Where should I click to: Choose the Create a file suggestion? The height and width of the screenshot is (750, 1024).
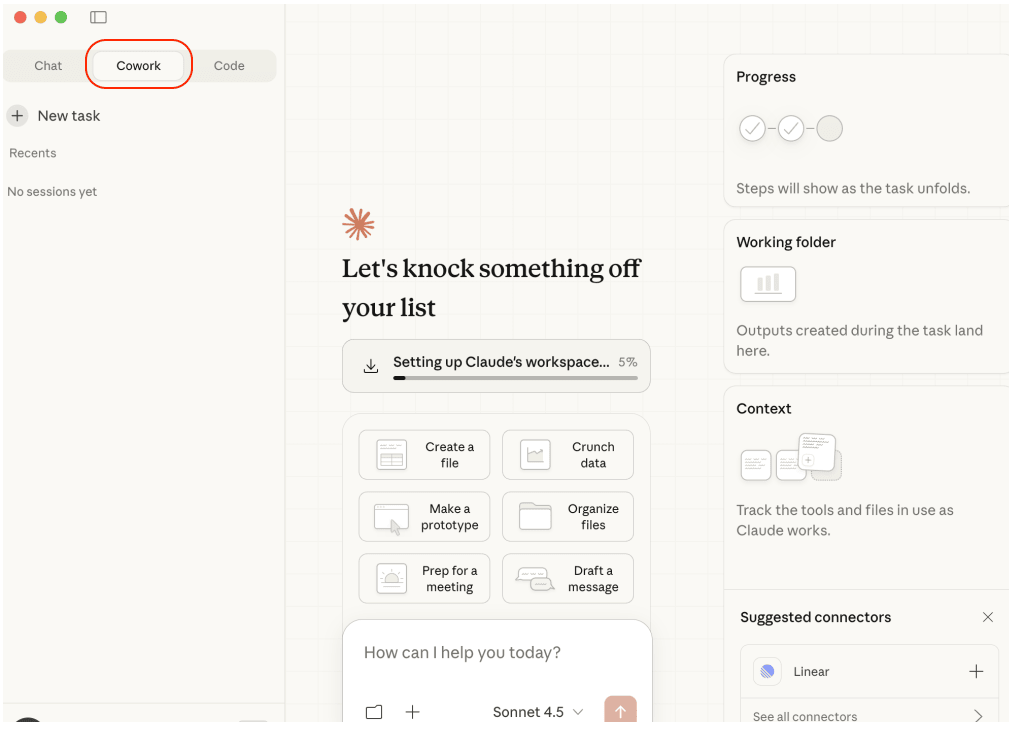click(424, 455)
